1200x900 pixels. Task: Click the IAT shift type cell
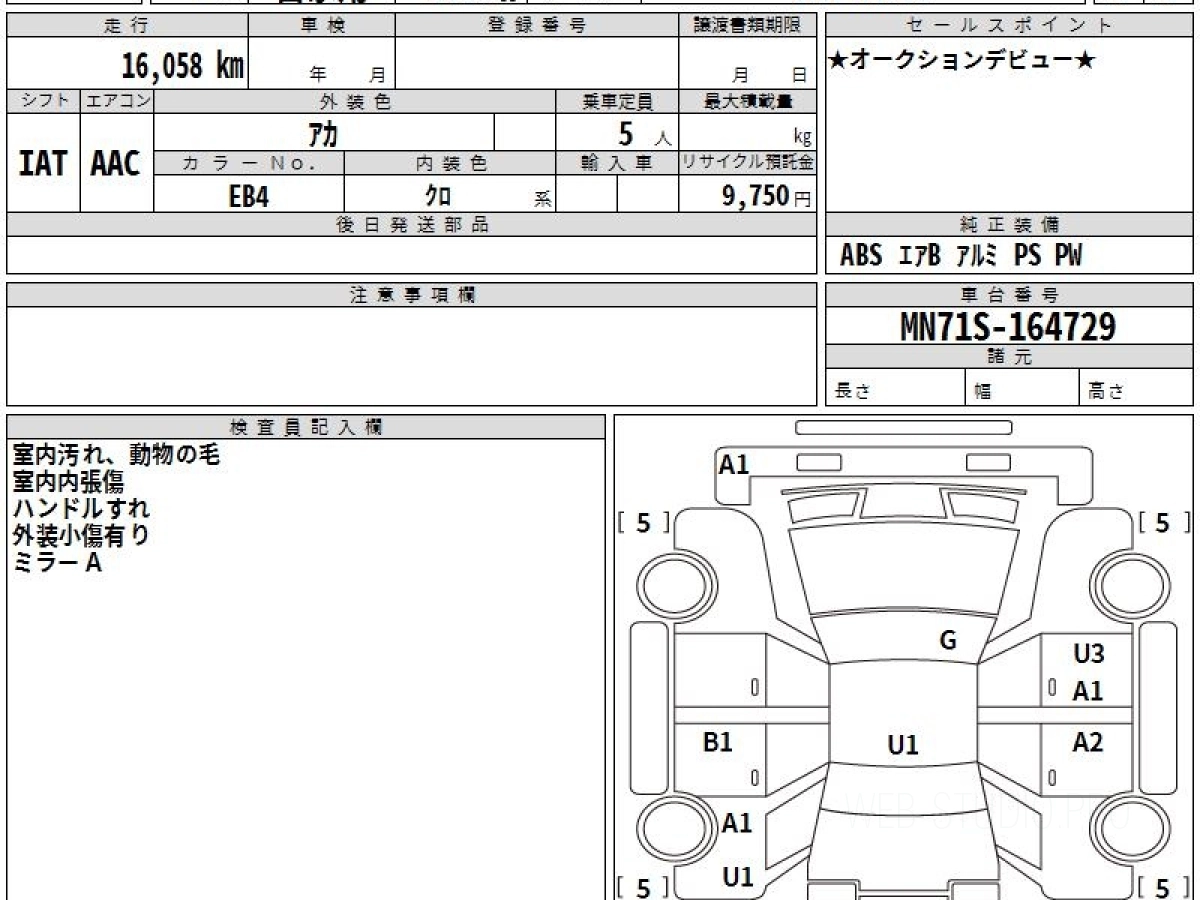(43, 164)
